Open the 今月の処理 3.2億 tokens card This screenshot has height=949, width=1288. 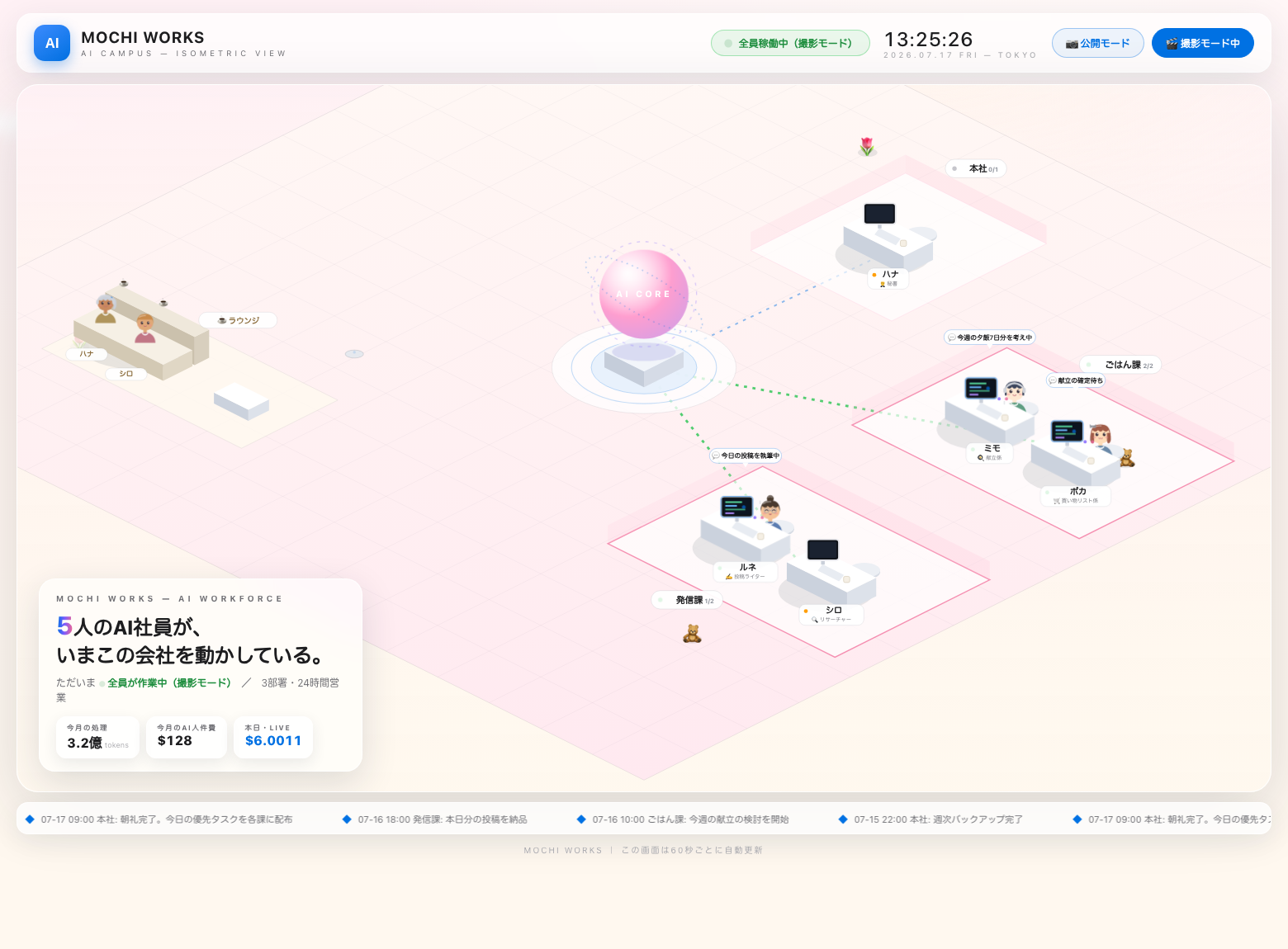click(97, 737)
